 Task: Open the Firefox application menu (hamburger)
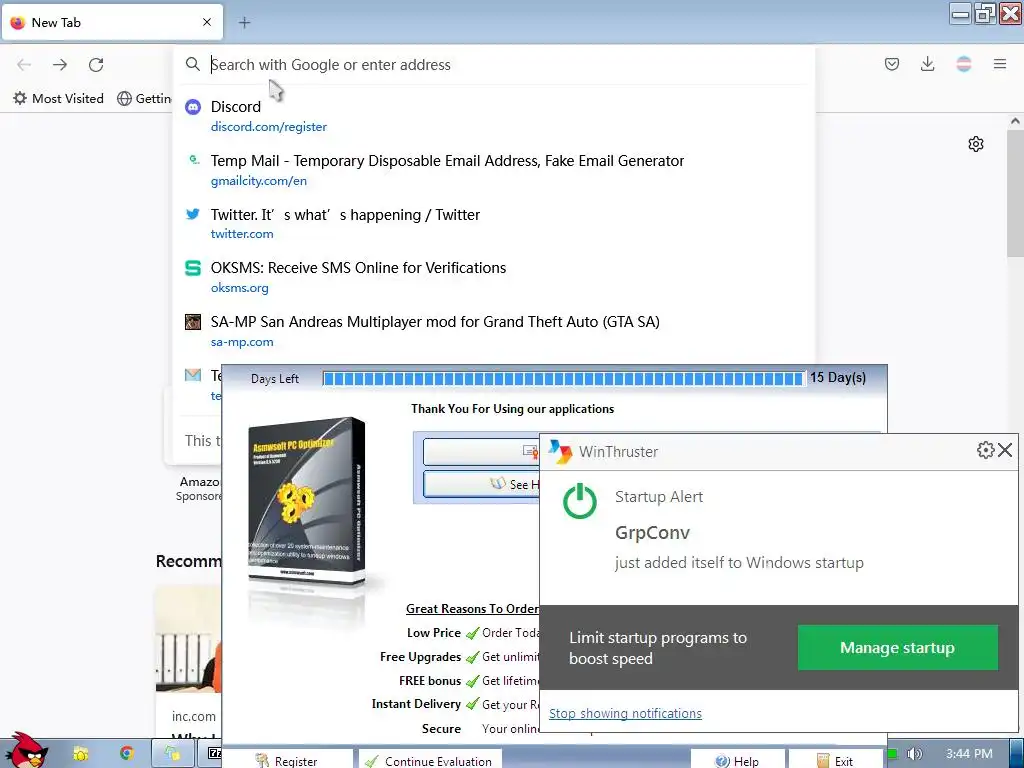click(x=999, y=64)
